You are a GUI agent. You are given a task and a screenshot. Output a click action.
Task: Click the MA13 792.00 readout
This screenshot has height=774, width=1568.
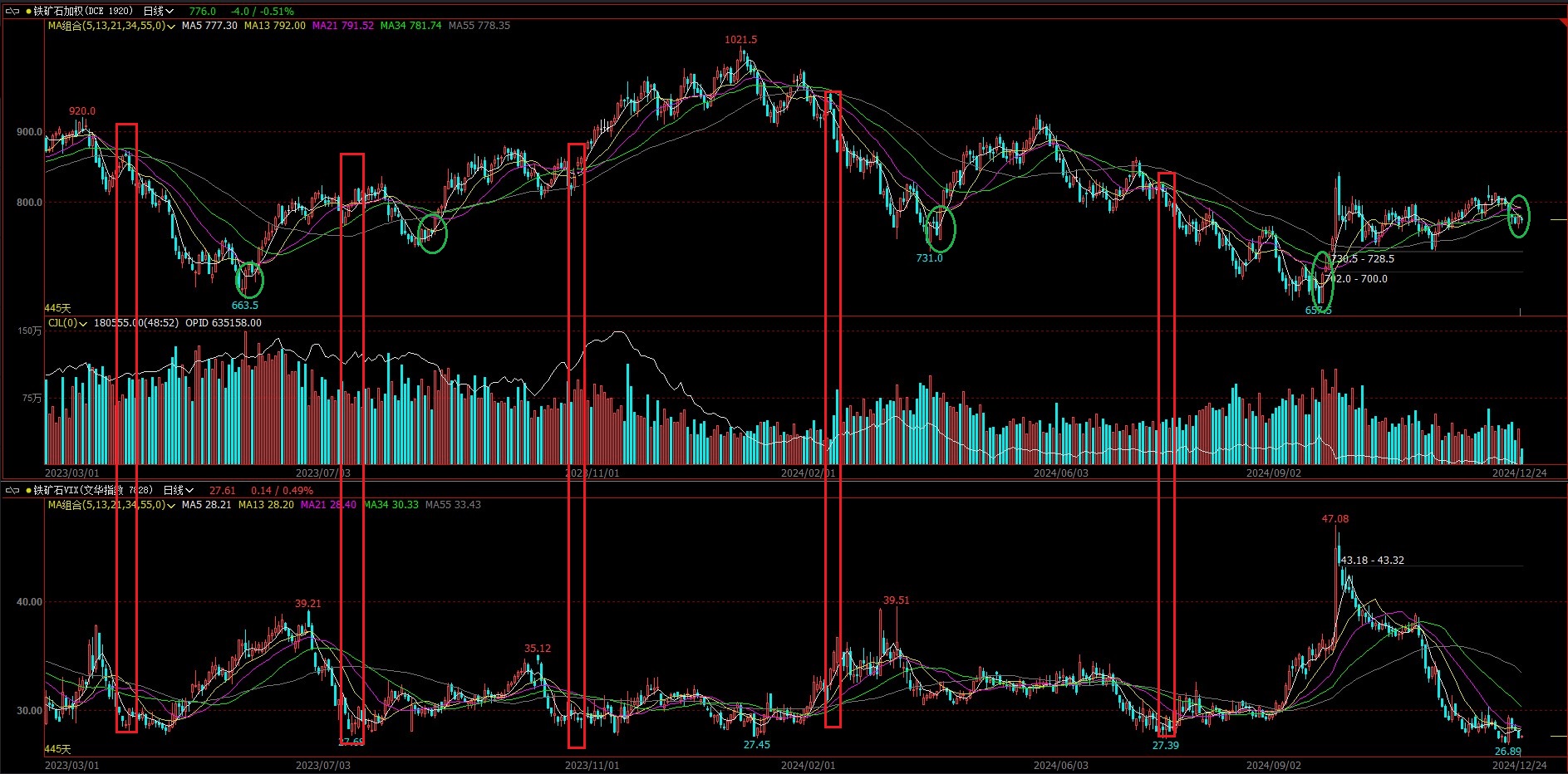tap(275, 26)
